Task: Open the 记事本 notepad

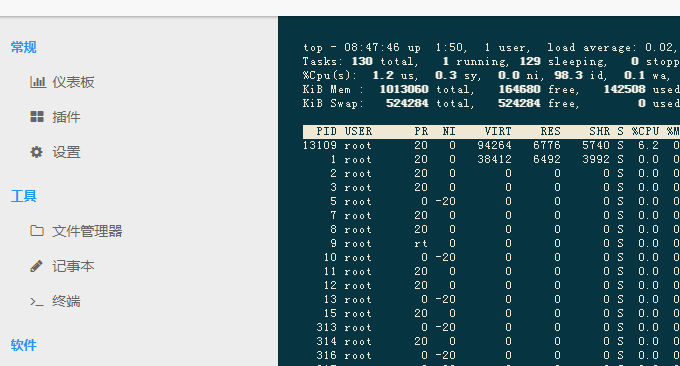Action: click(x=73, y=266)
